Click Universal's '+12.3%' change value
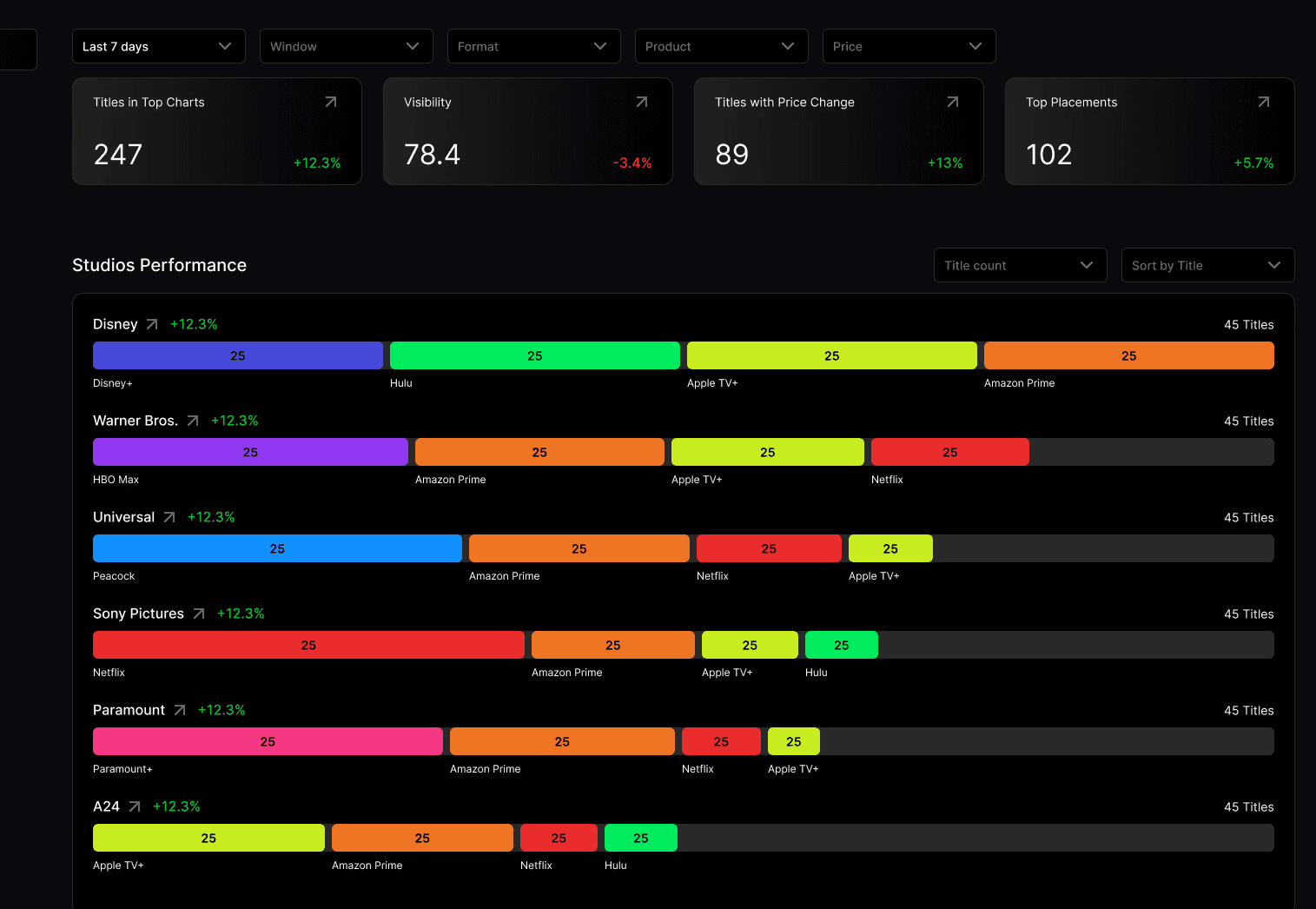This screenshot has width=1316, height=909. click(211, 517)
